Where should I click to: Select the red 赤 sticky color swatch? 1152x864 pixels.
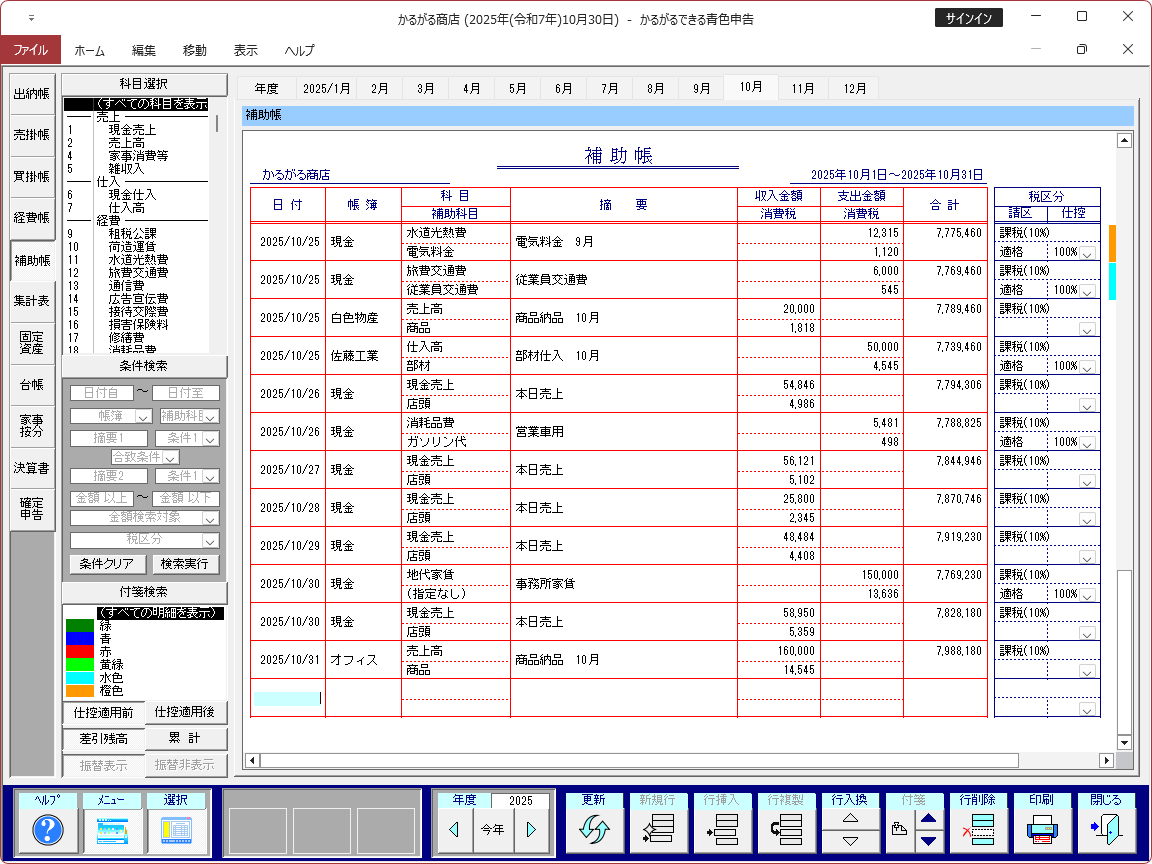click(x=79, y=651)
